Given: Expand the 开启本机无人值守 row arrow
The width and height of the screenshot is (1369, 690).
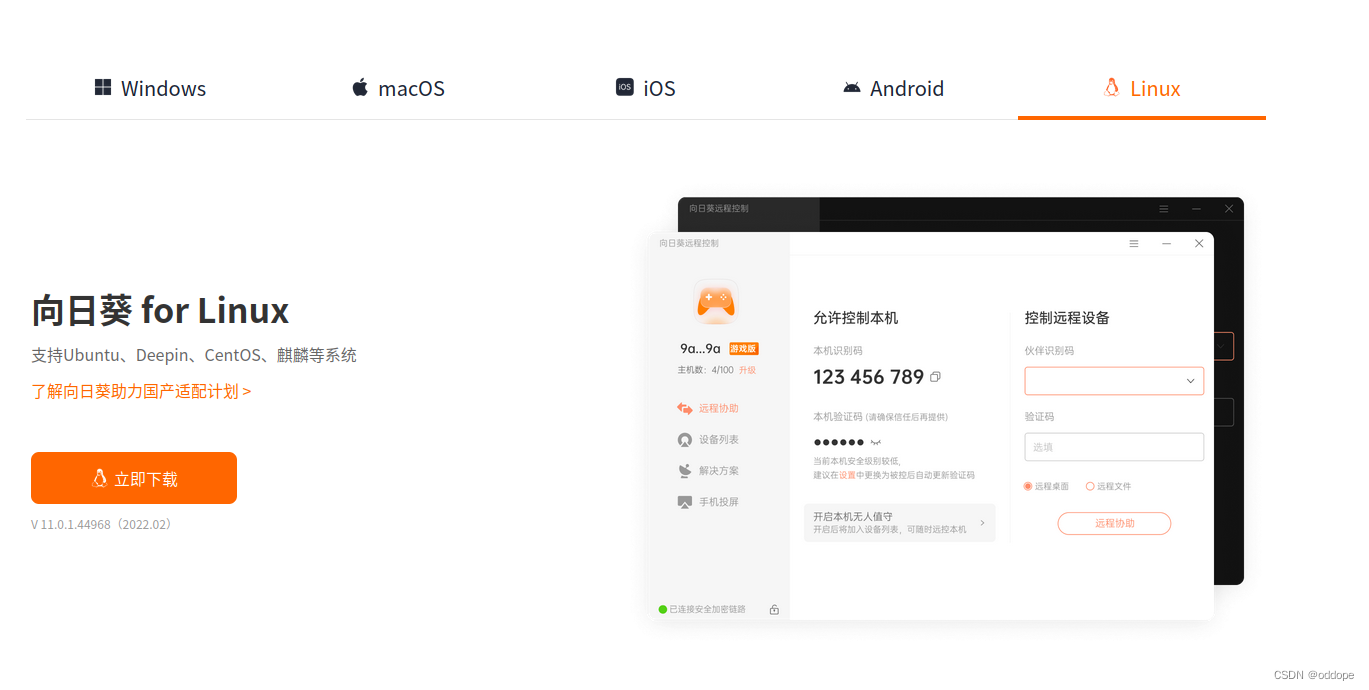Looking at the screenshot, I should pyautogui.click(x=982, y=523).
